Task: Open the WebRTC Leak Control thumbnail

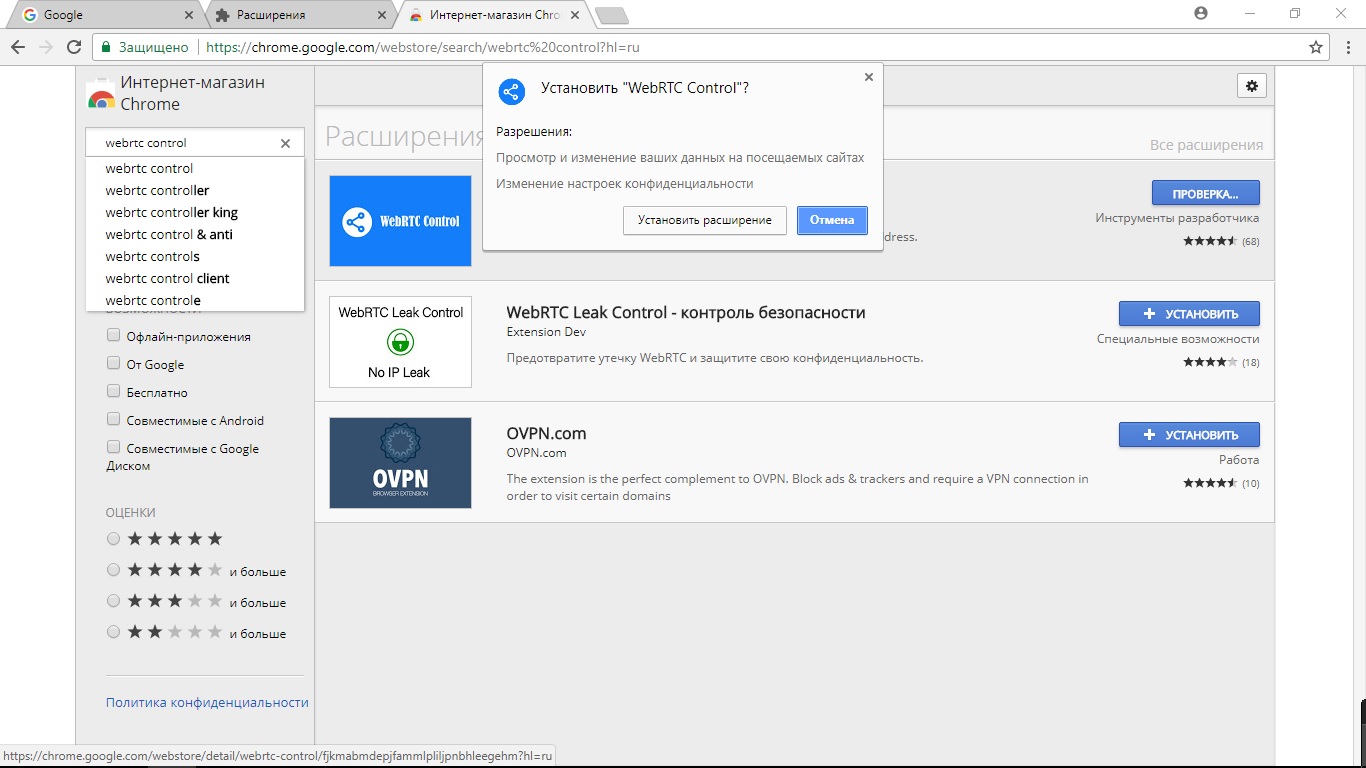Action: [x=400, y=342]
